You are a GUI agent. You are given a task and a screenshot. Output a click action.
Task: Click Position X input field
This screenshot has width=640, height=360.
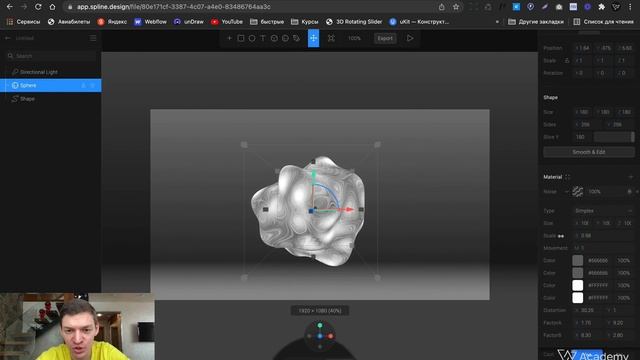(582, 48)
